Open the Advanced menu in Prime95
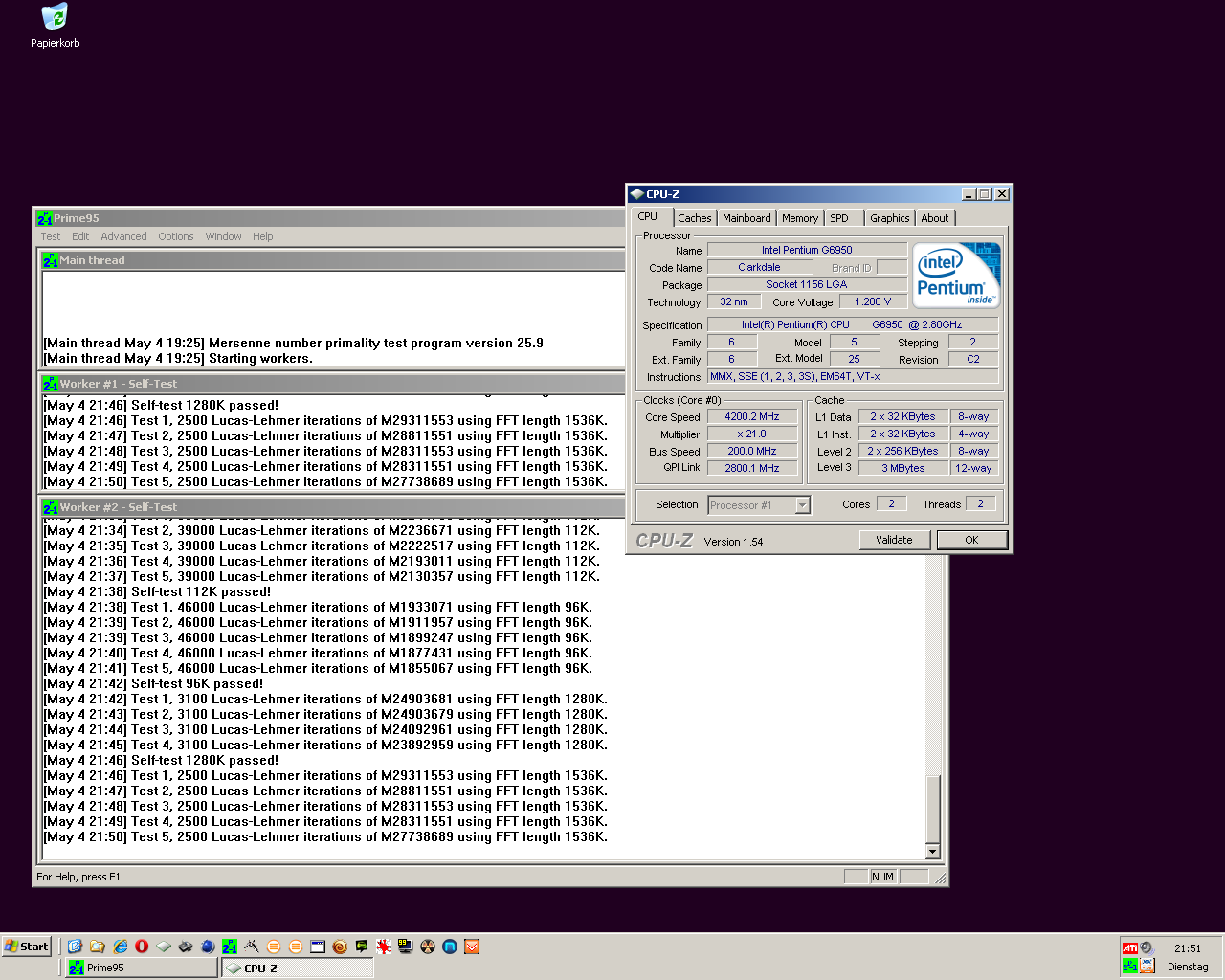The width and height of the screenshot is (1225, 980). (123, 236)
